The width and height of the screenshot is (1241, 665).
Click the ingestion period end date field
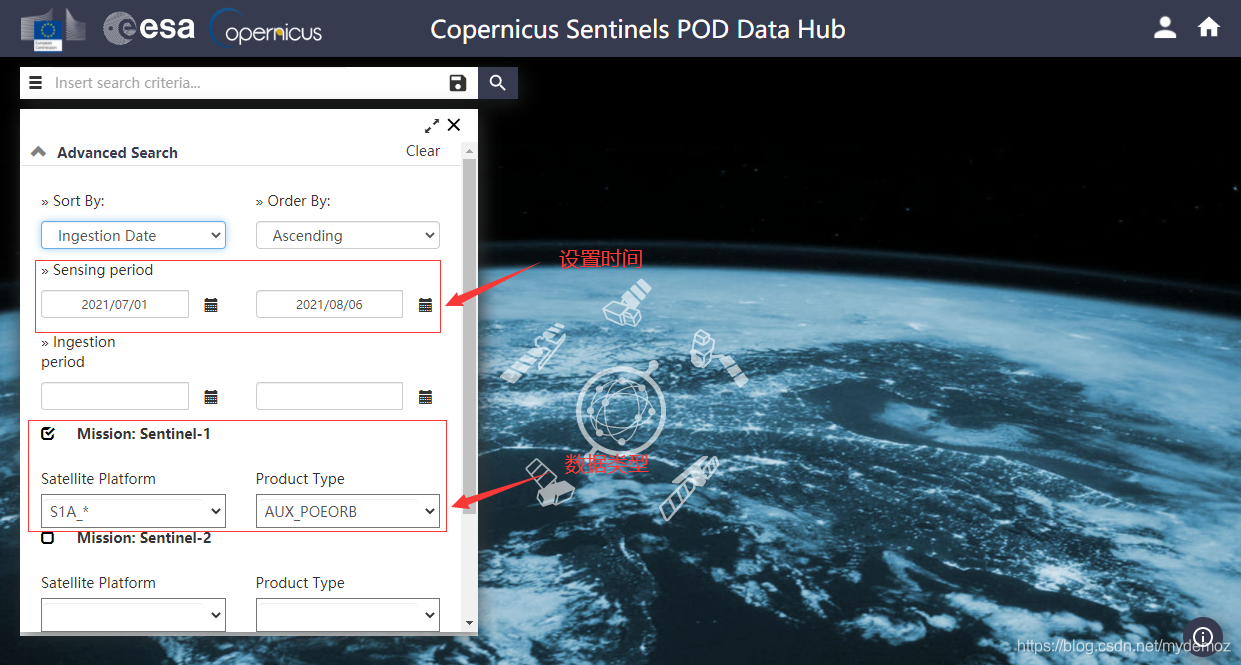point(329,396)
